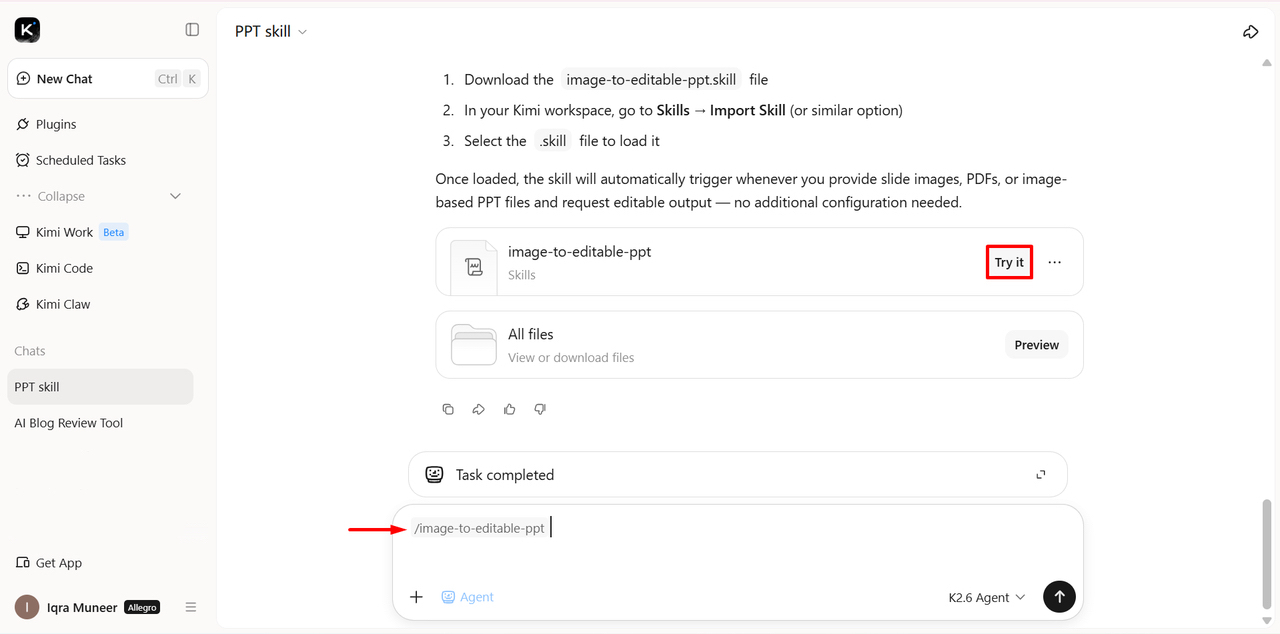Click the Preview button for All files
The width and height of the screenshot is (1280, 634).
1036,345
